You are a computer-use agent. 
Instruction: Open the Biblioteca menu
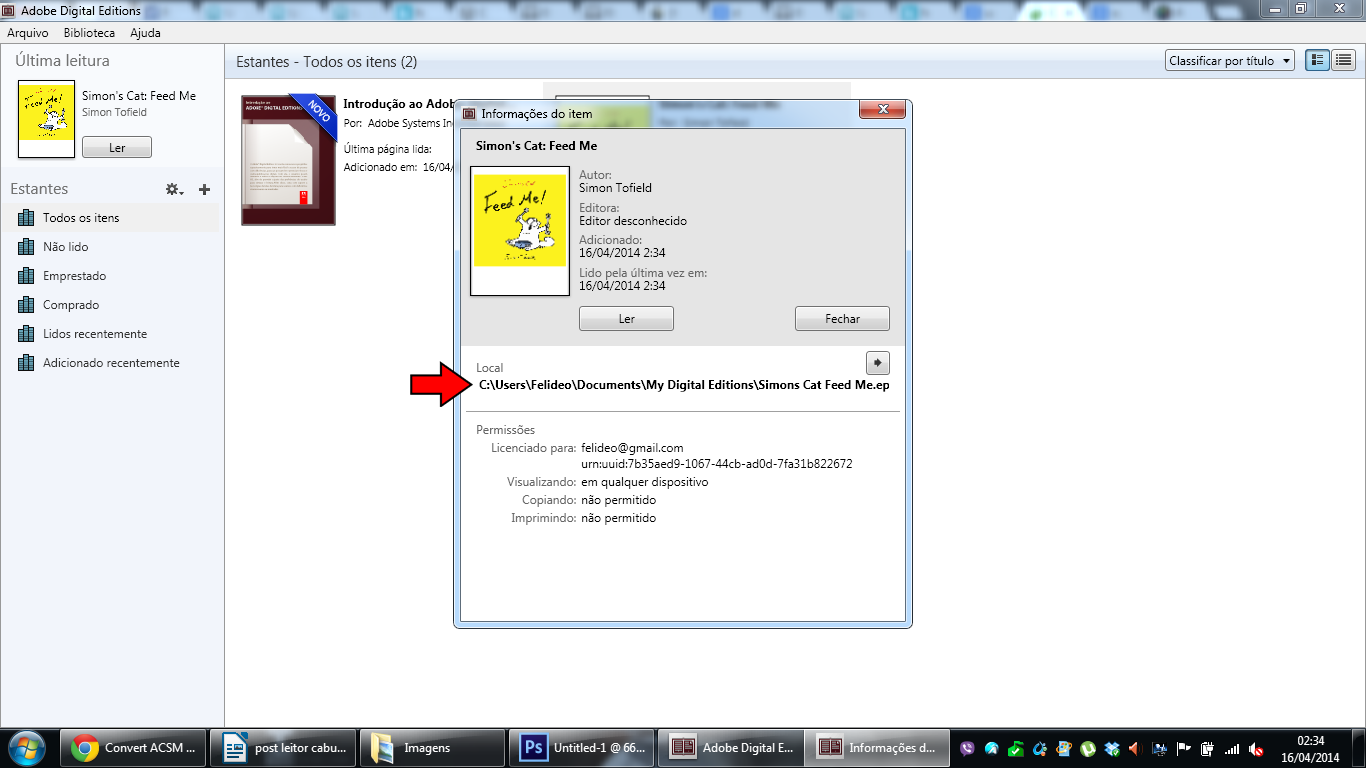(x=89, y=33)
